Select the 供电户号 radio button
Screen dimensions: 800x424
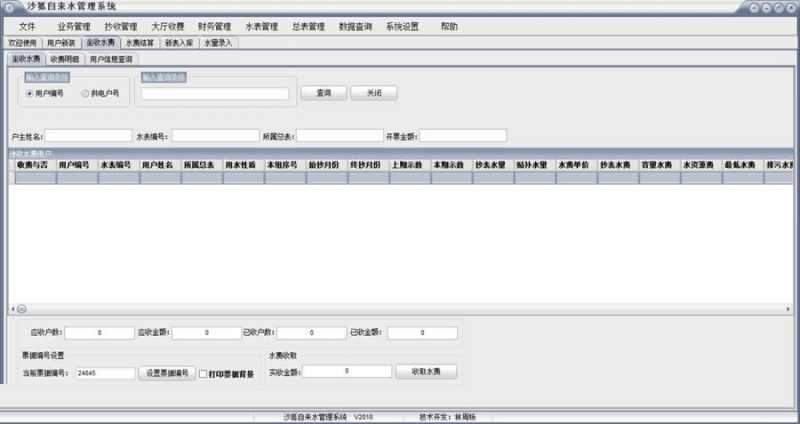click(x=85, y=93)
